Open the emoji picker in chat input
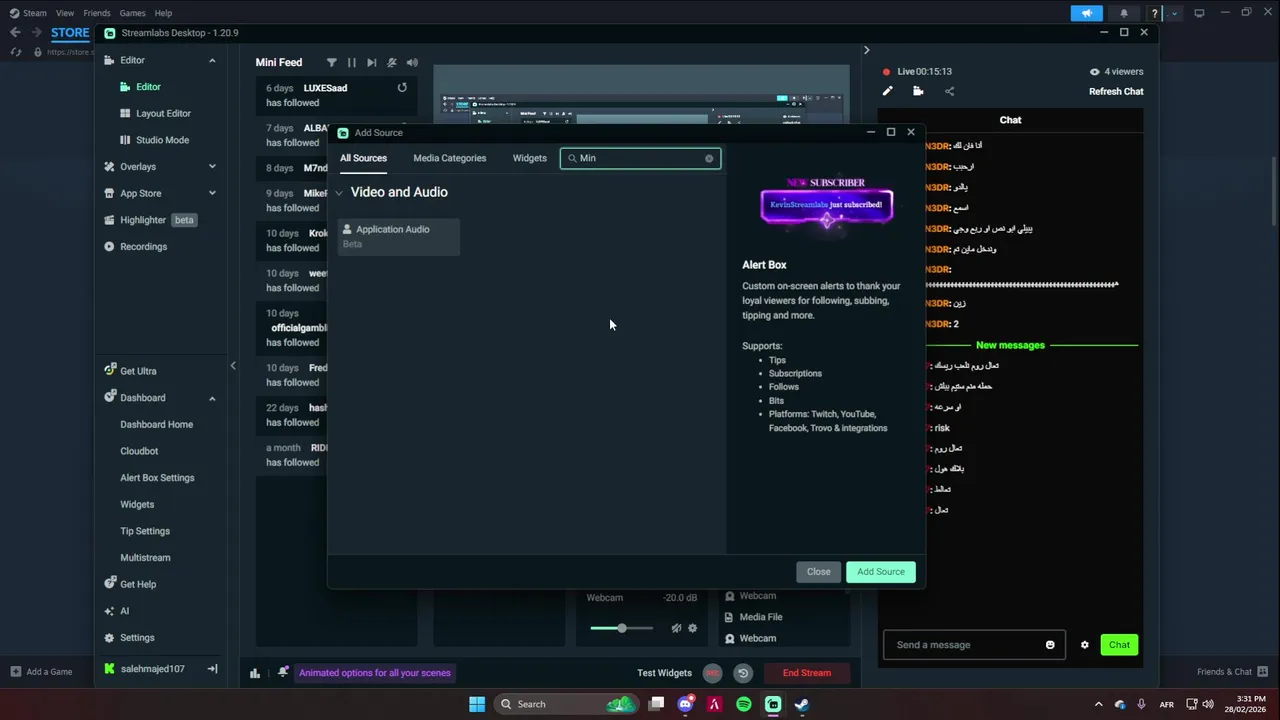The height and width of the screenshot is (720, 1280). coord(1050,645)
